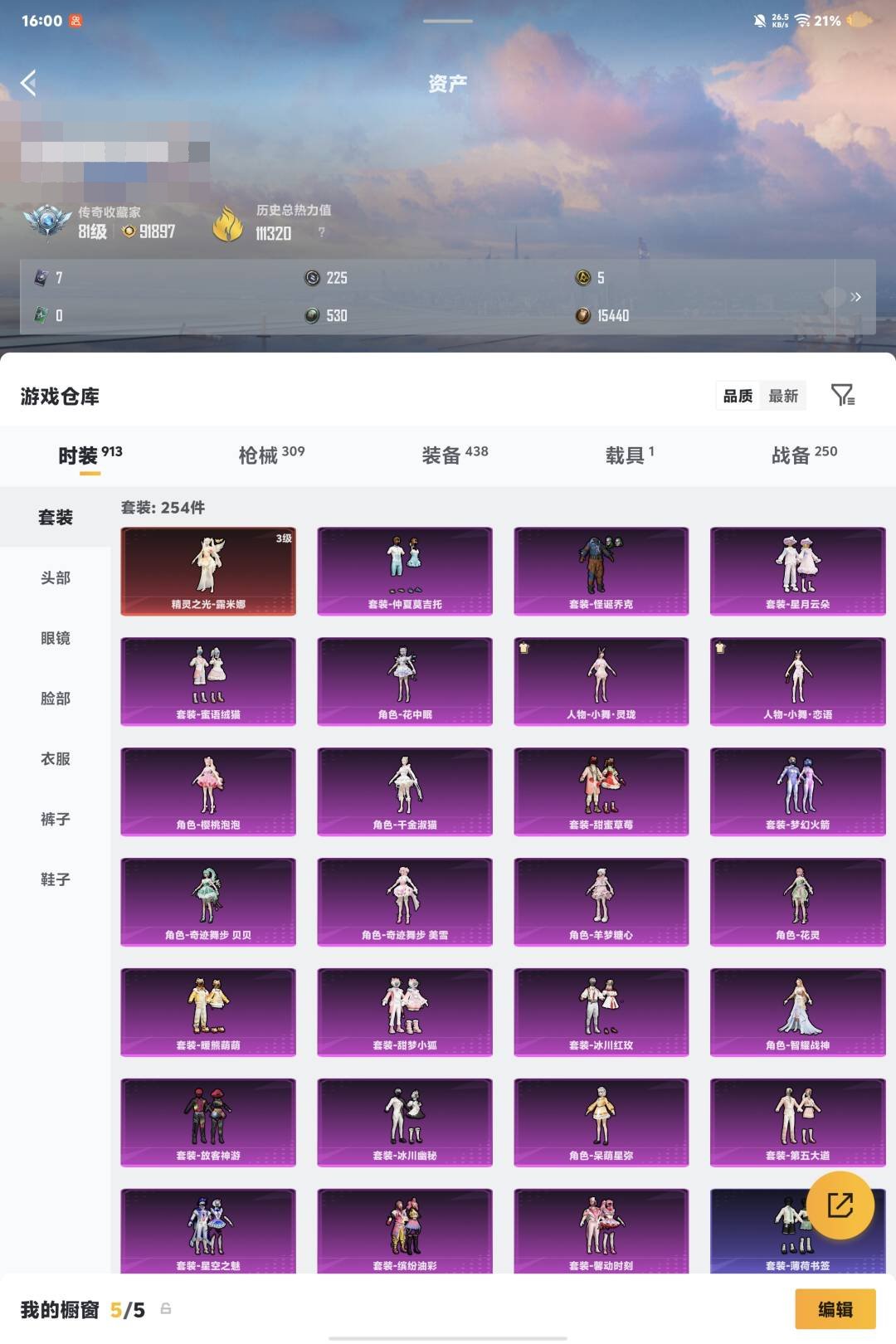This screenshot has height=1344, width=896.
Task: Tap the green ticket icon showing 0
Action: (x=41, y=315)
